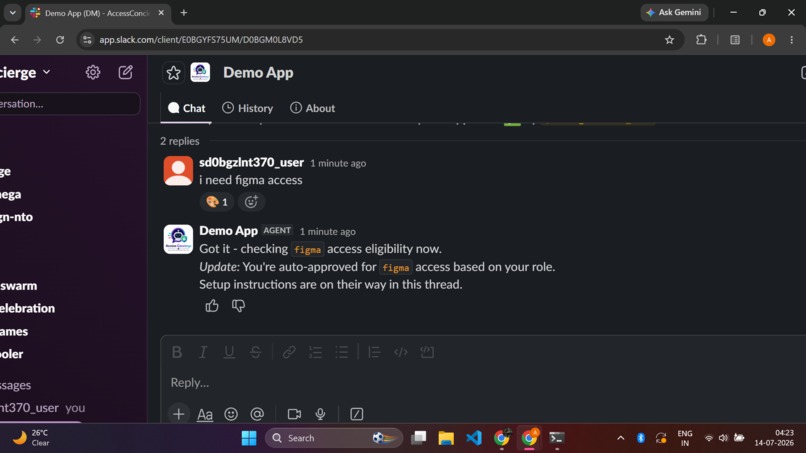Expand the tab search dropdown arrow
Screen dimensions: 806x453
[12, 13]
